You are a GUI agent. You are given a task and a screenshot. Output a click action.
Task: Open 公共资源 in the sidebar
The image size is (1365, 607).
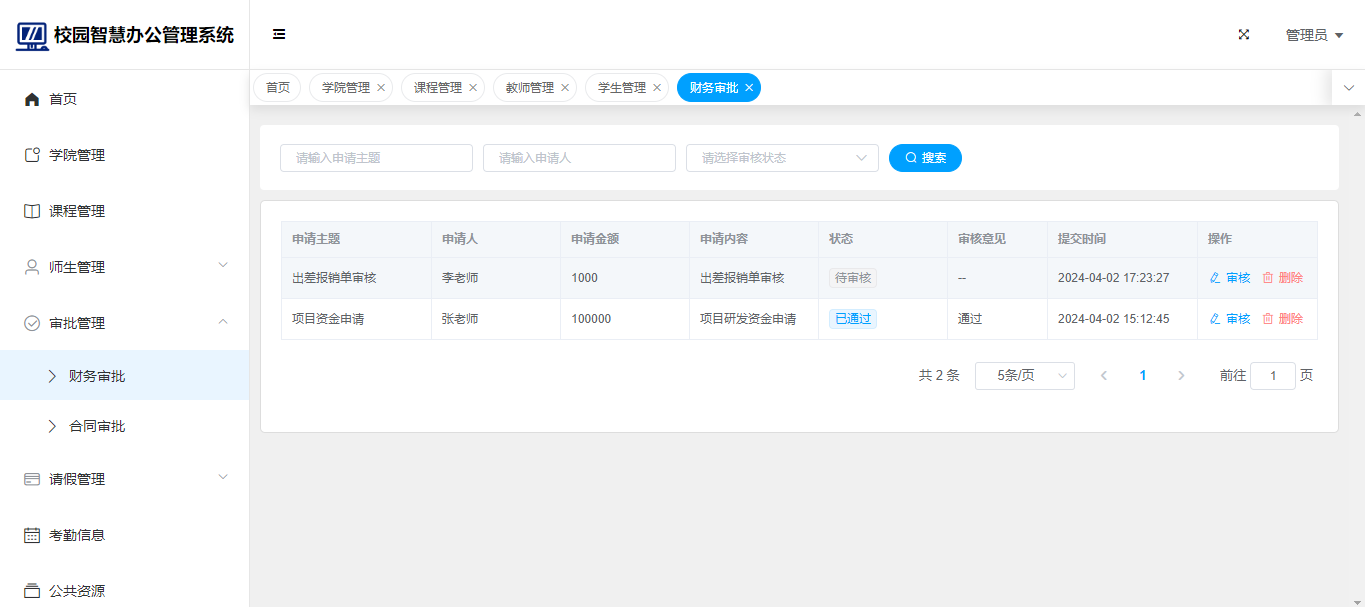pyautogui.click(x=77, y=591)
